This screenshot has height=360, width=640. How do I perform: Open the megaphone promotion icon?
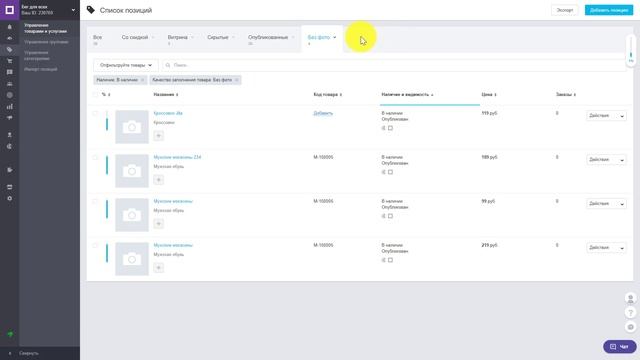(x=9, y=118)
